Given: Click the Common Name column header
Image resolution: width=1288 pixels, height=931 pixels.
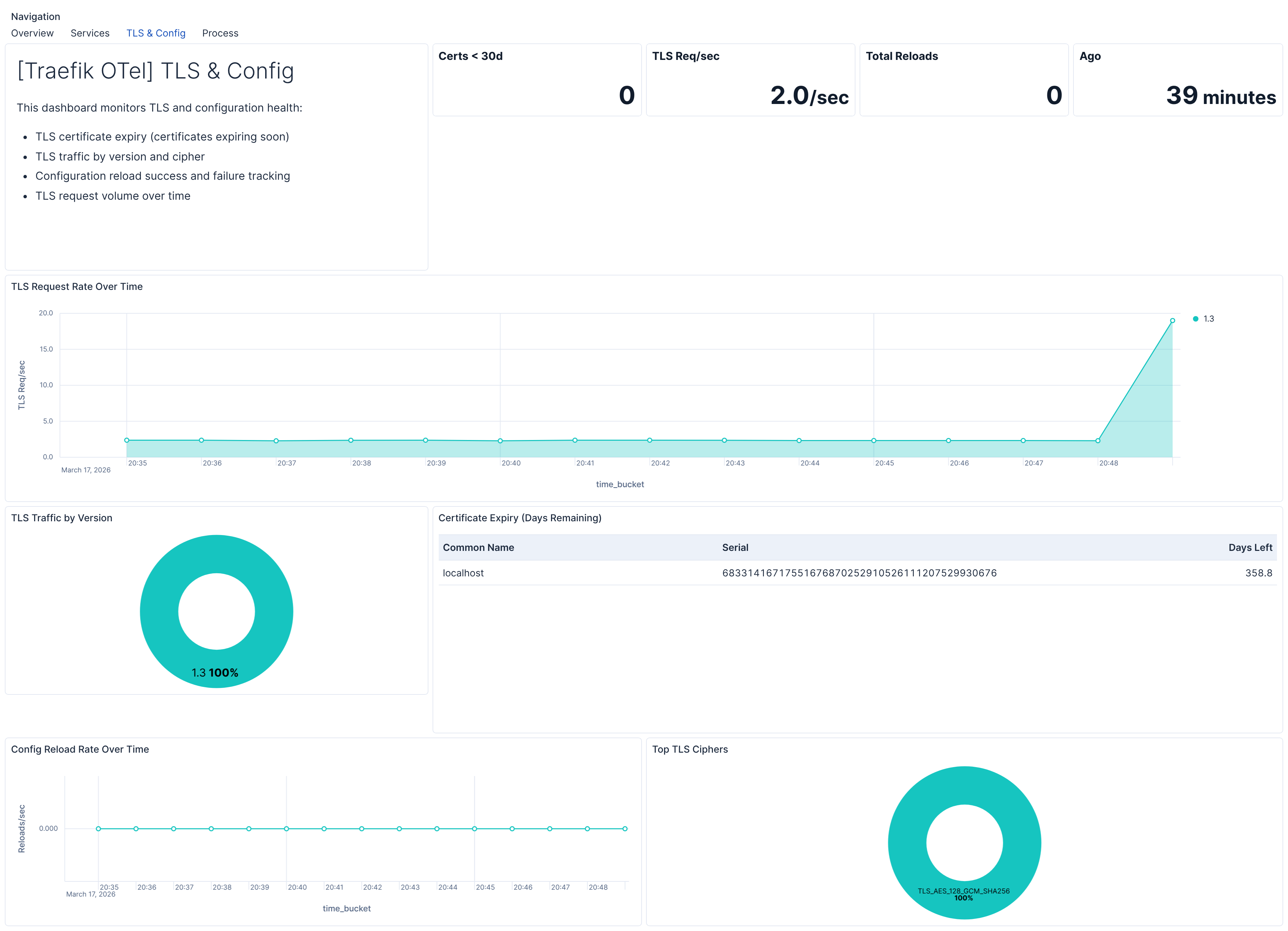Looking at the screenshot, I should (x=479, y=547).
